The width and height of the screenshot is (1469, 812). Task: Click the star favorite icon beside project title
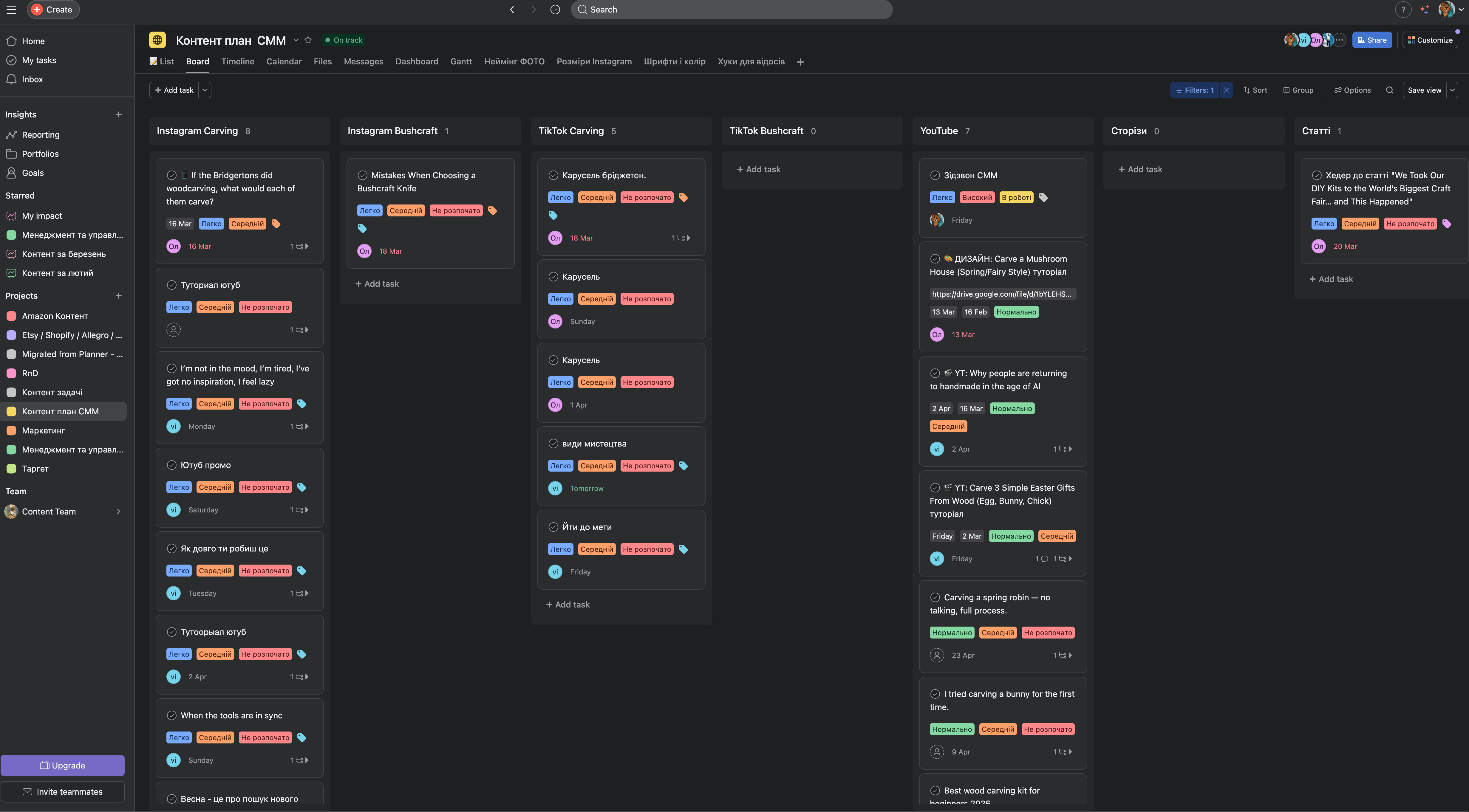(308, 40)
